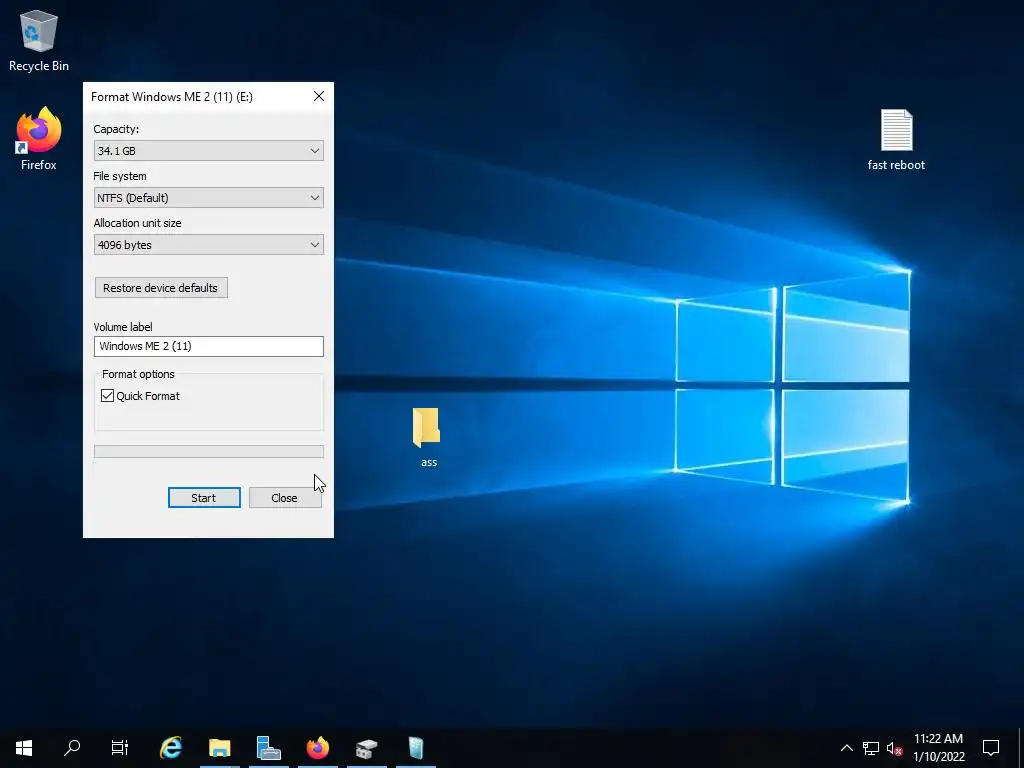The image size is (1024, 768).
Task: Click the Start button in Format dialog
Action: tap(204, 498)
